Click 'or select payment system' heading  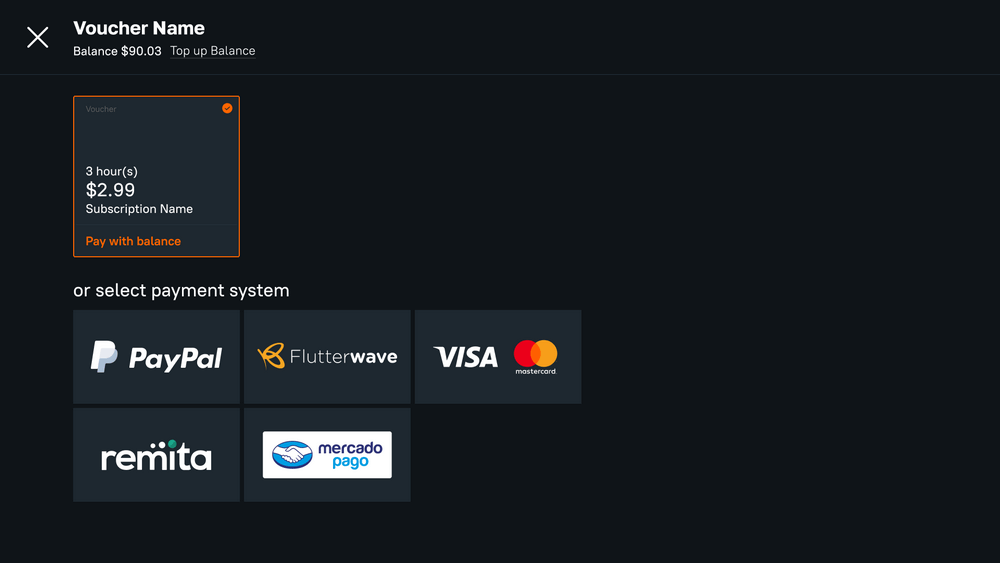[x=181, y=291]
